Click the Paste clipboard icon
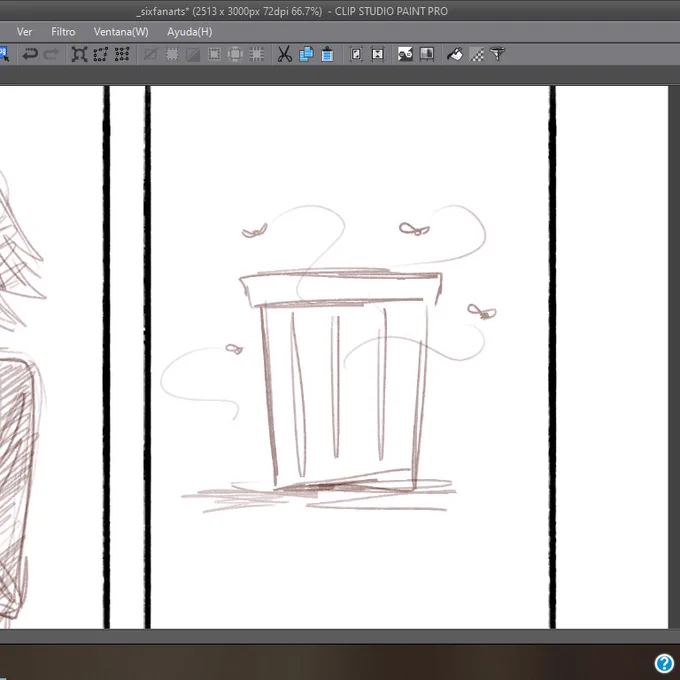The image size is (680, 680). click(x=327, y=54)
